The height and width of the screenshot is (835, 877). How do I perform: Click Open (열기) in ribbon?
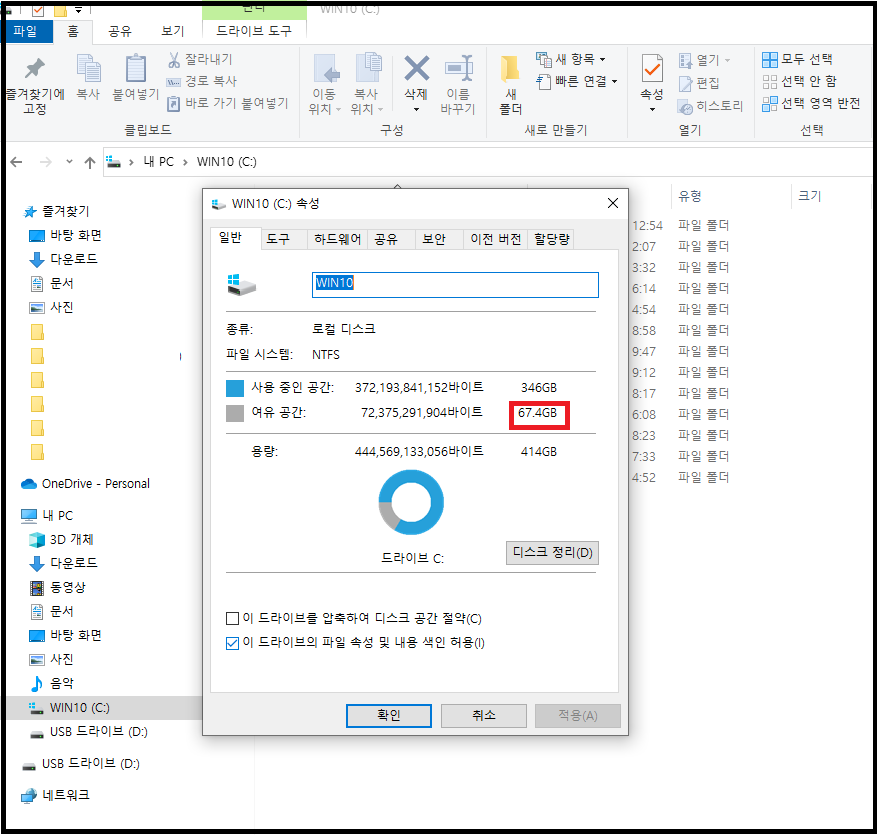point(704,60)
